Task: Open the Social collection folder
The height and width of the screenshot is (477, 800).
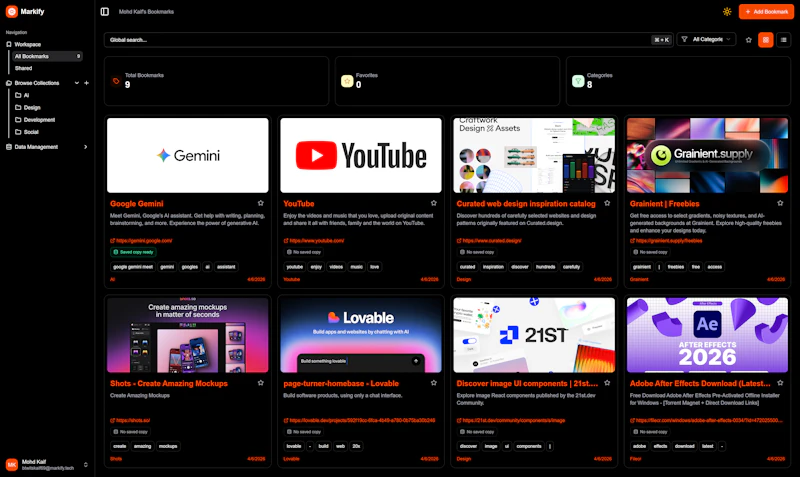Action: coord(27,132)
